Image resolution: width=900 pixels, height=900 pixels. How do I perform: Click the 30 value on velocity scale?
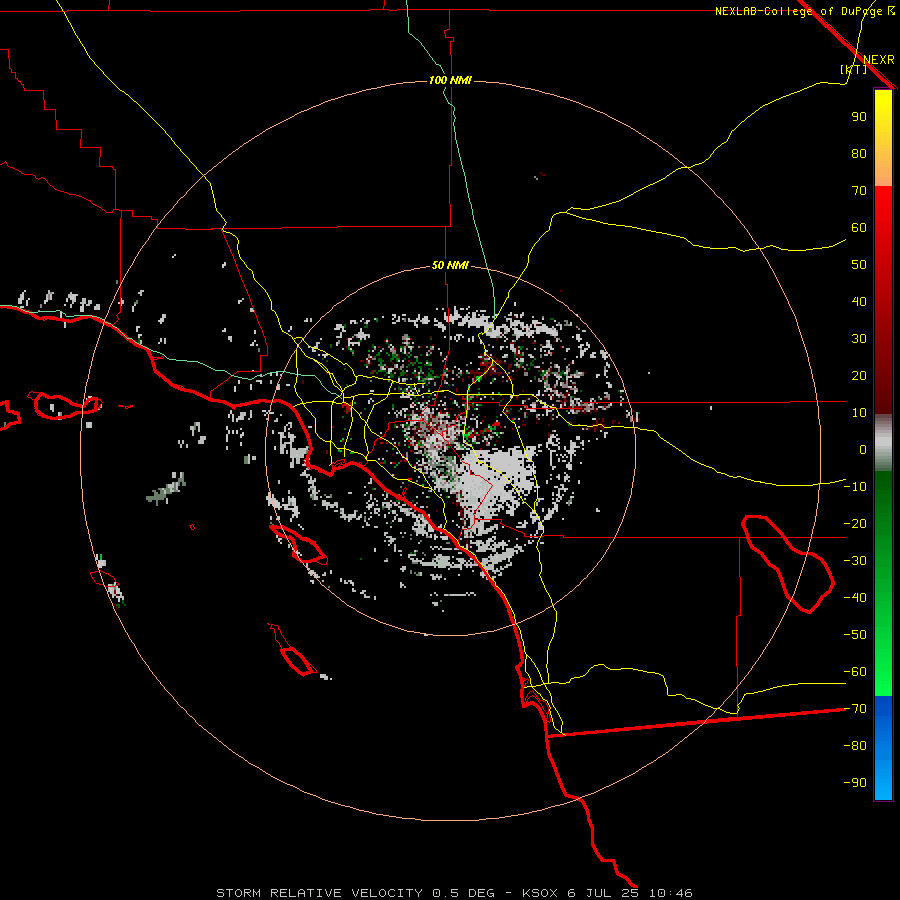(859, 339)
